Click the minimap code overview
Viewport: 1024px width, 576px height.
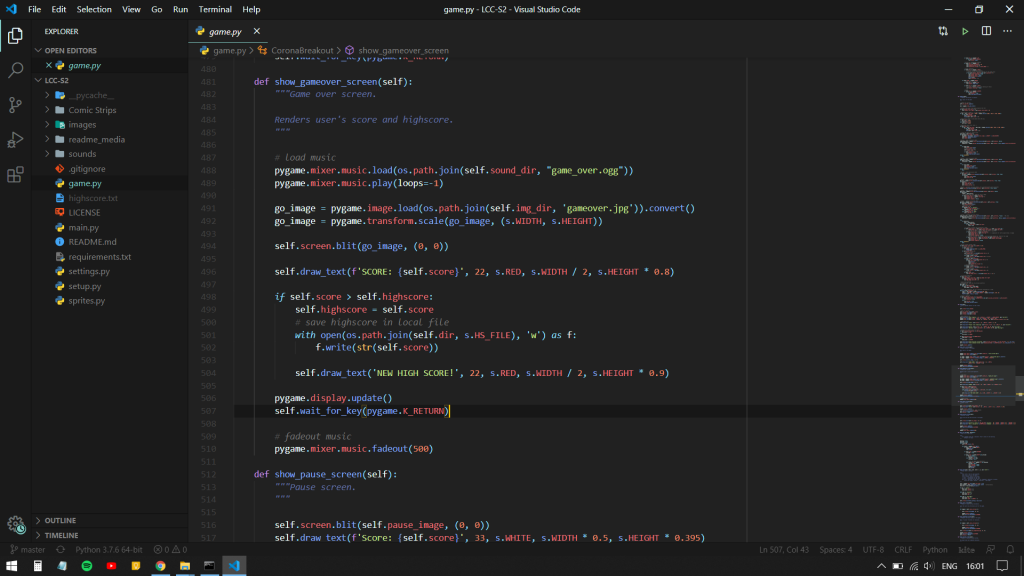[x=985, y=250]
